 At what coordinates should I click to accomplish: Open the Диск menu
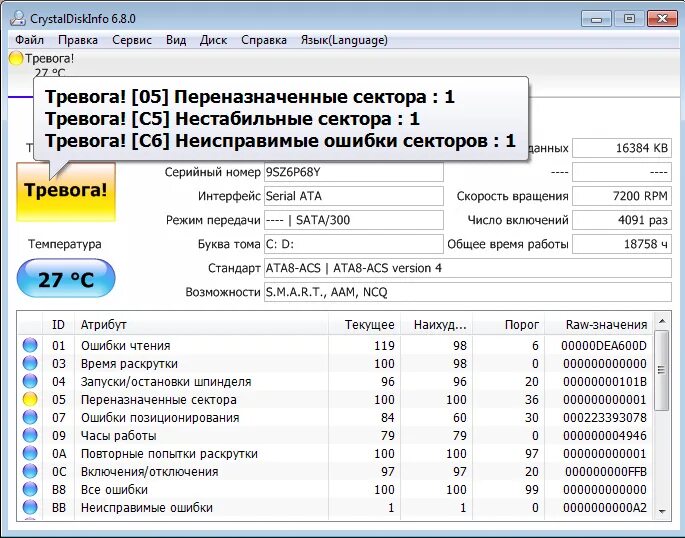click(213, 40)
